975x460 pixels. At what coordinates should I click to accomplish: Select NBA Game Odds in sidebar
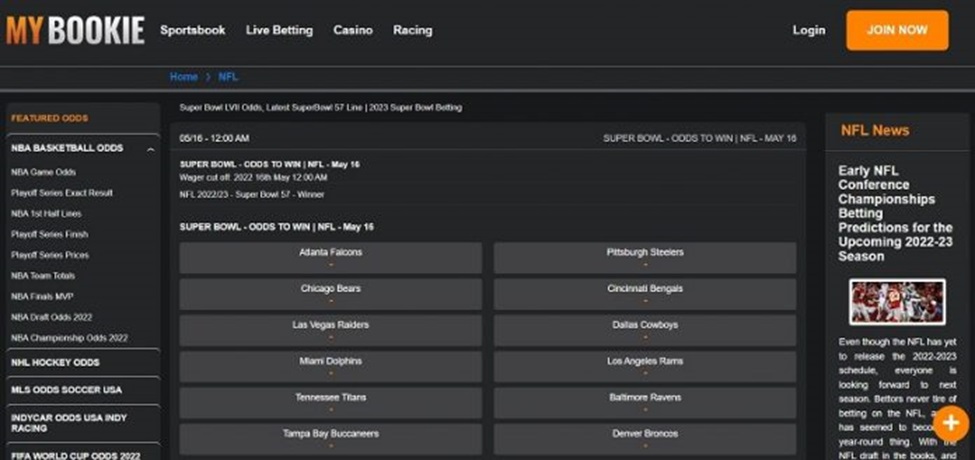44,172
